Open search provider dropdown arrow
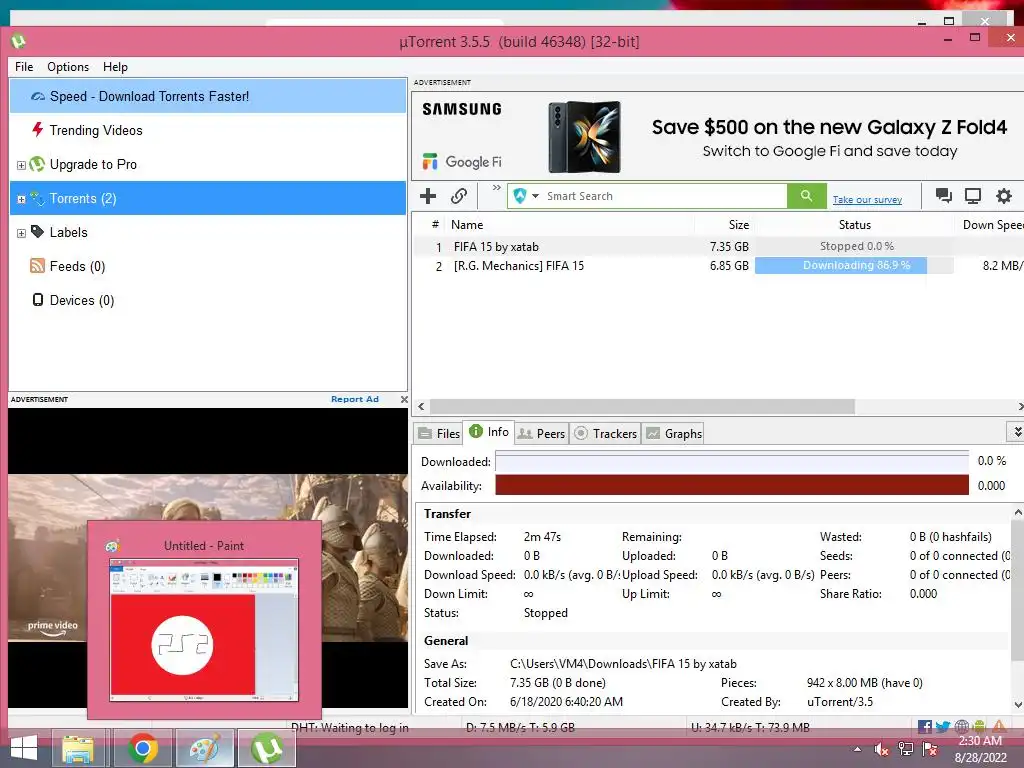The width and height of the screenshot is (1024, 768). (536, 196)
